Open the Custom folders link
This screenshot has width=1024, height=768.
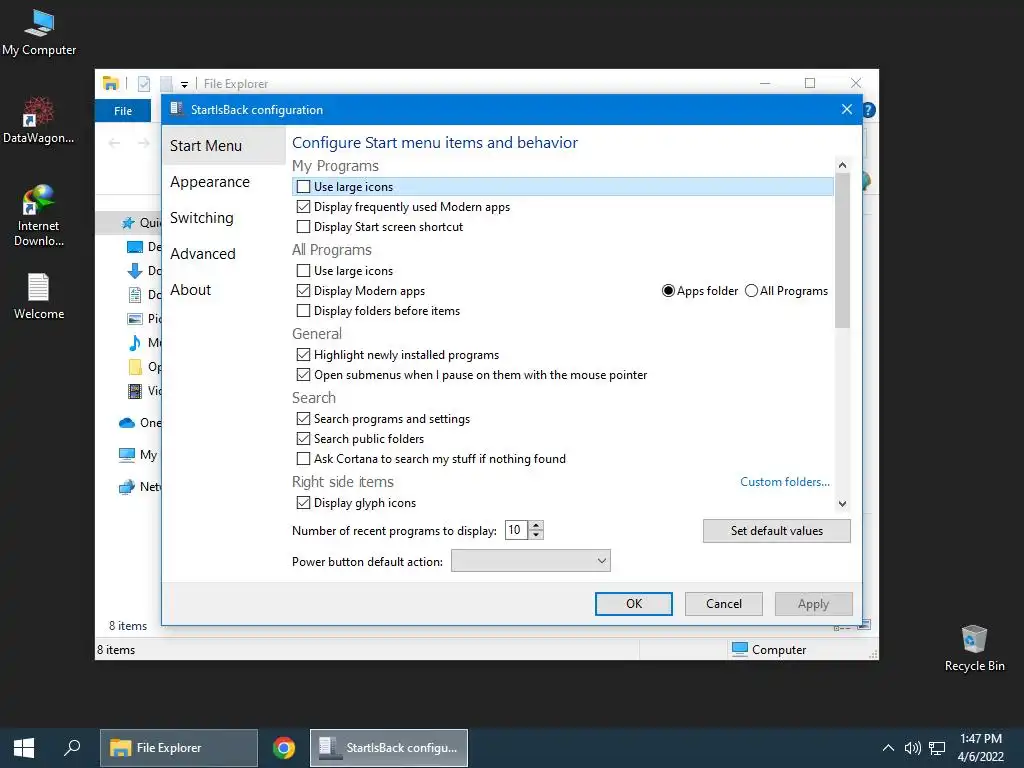click(x=784, y=482)
